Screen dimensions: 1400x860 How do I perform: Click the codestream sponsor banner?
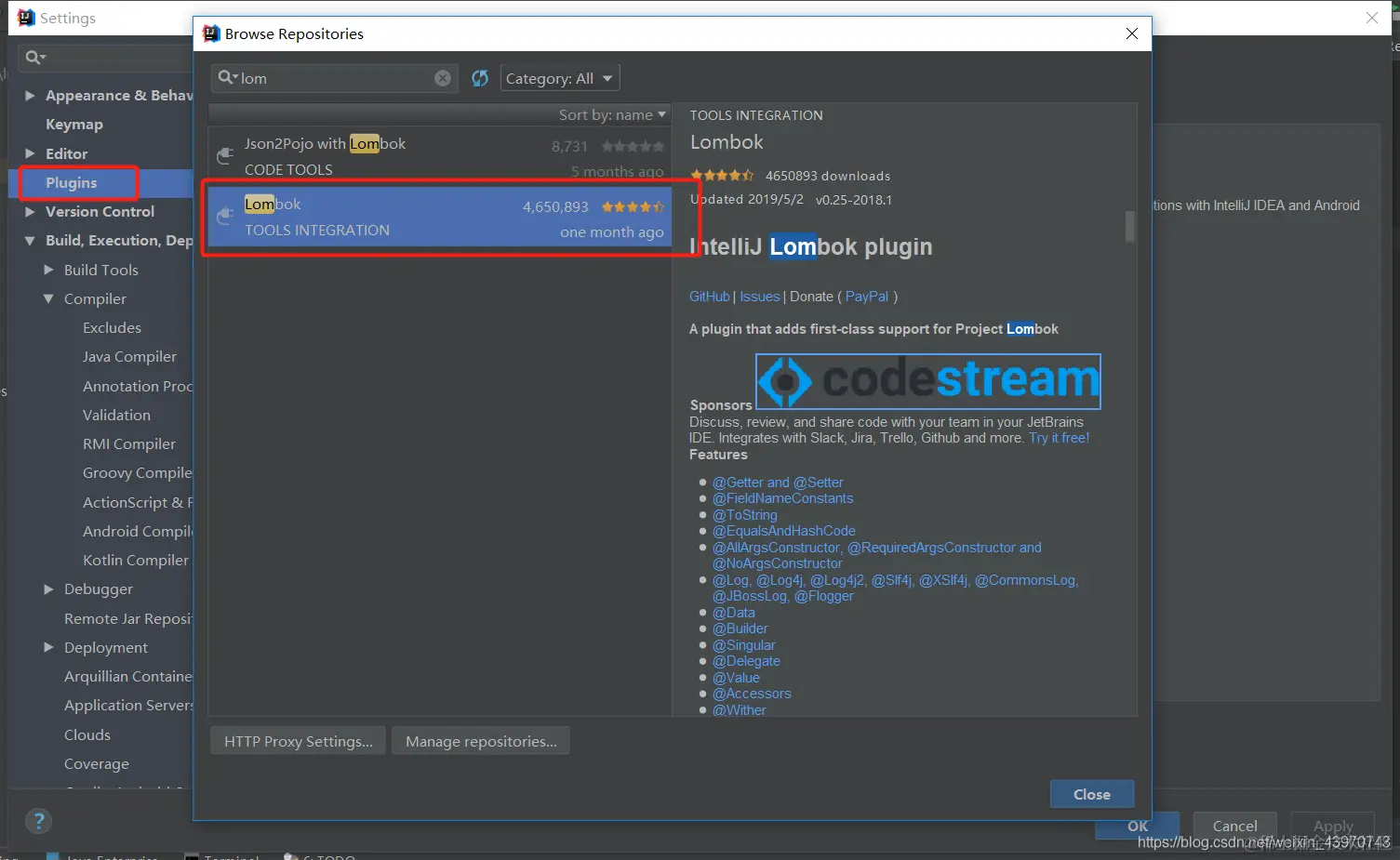[x=928, y=381]
